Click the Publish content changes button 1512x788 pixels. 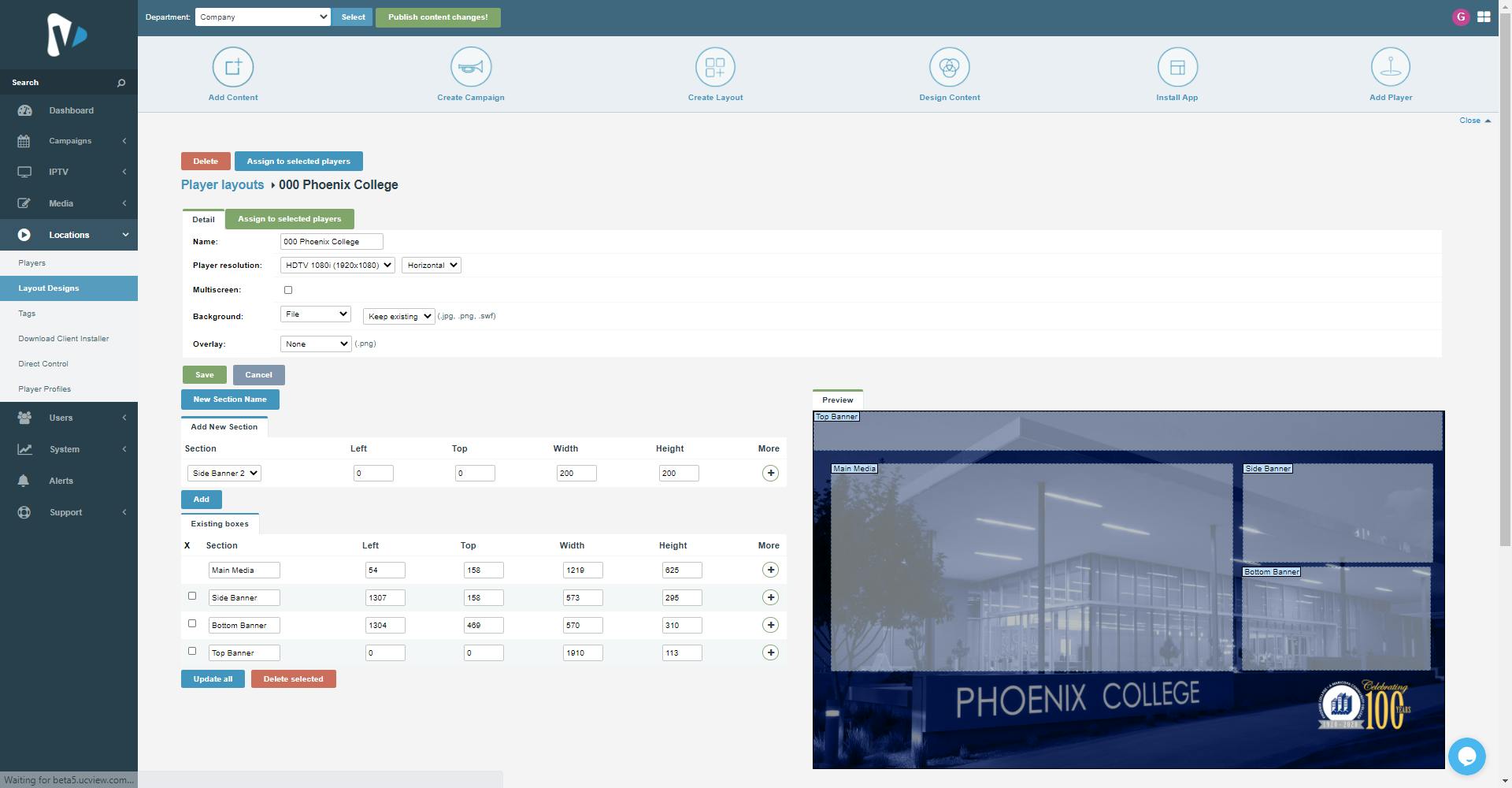tap(438, 17)
